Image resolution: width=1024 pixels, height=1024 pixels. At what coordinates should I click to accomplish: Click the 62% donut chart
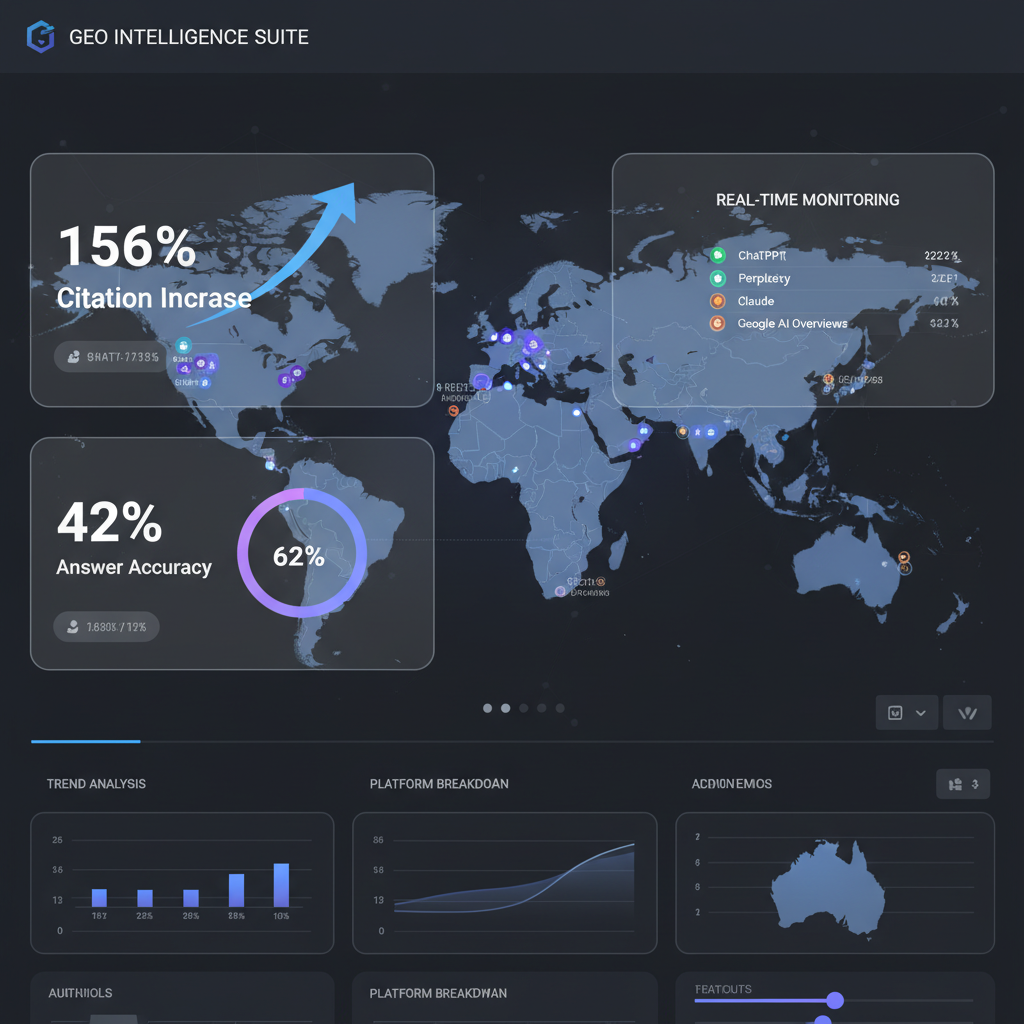point(298,553)
